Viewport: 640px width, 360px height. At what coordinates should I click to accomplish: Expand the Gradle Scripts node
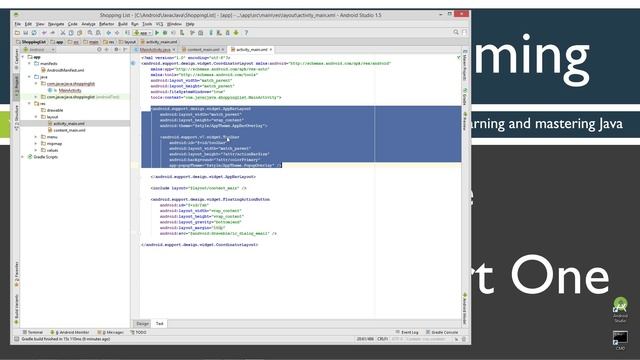[x=23, y=157]
